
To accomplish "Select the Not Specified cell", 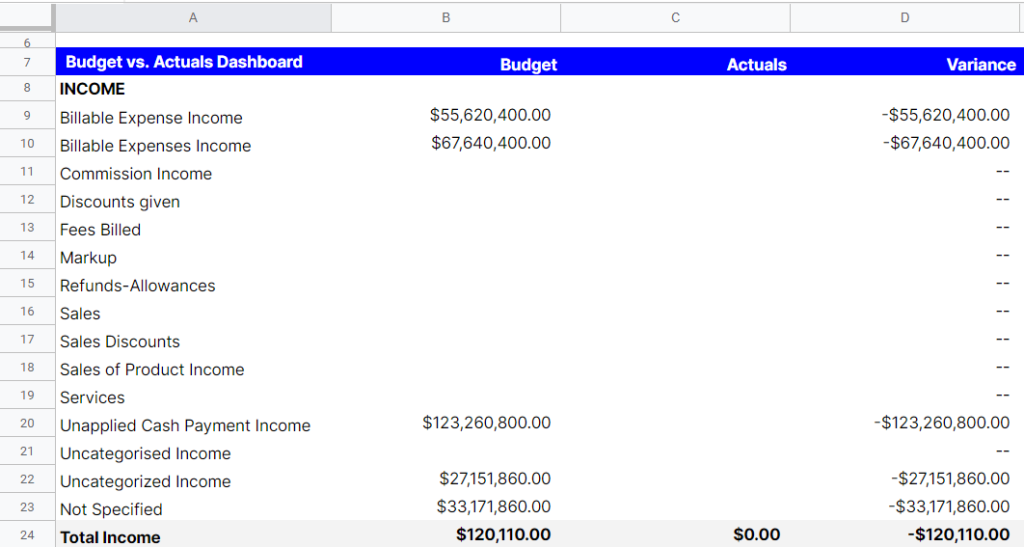I will [x=193, y=508].
